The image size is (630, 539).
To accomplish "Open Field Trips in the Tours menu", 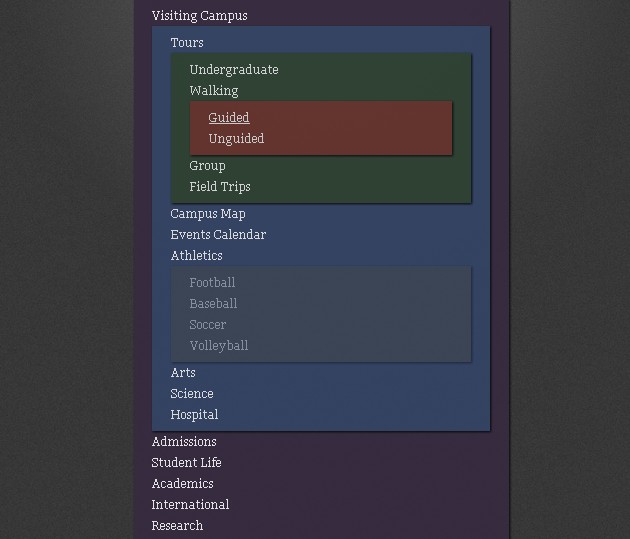I will 220,187.
